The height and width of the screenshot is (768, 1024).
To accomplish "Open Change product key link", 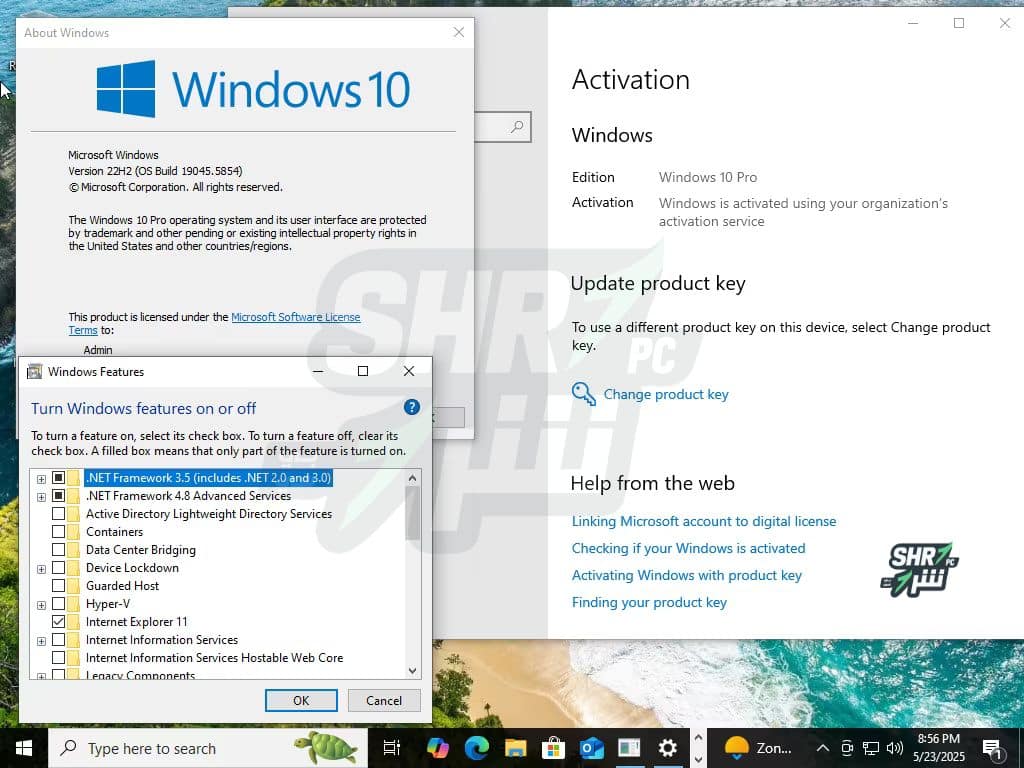I will click(x=665, y=394).
